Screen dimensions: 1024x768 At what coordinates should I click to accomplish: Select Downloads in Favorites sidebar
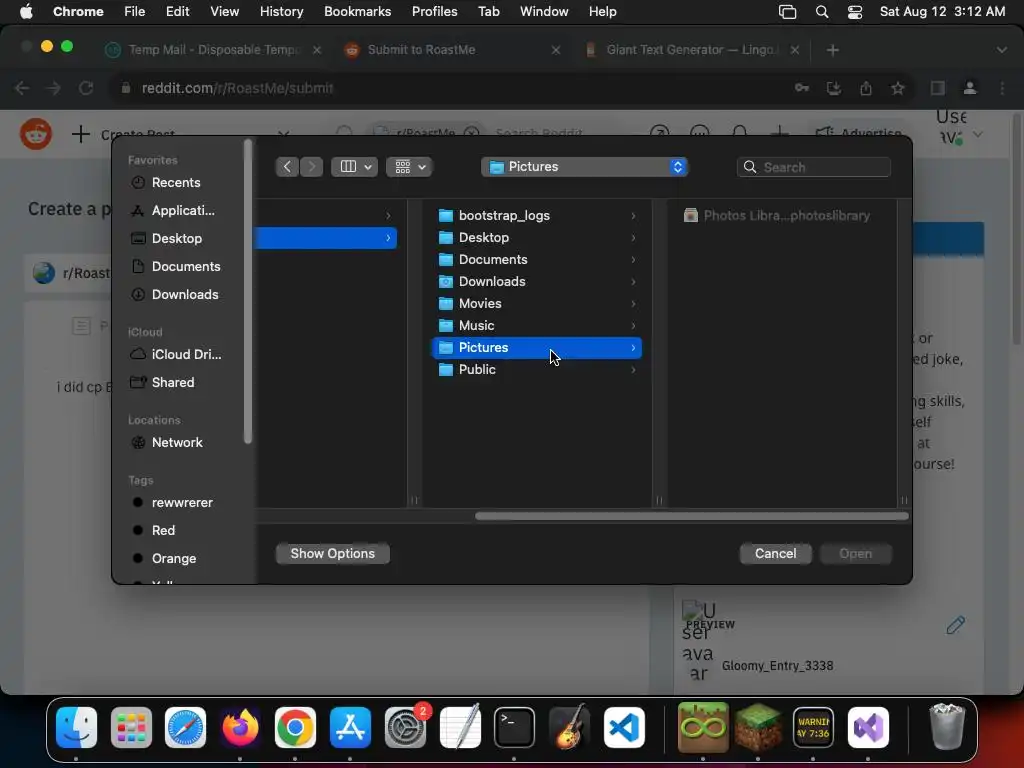(x=185, y=295)
